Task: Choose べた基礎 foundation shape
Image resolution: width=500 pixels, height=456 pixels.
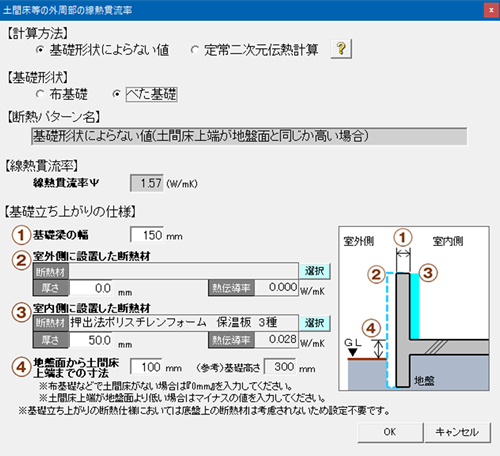Action: point(145,94)
